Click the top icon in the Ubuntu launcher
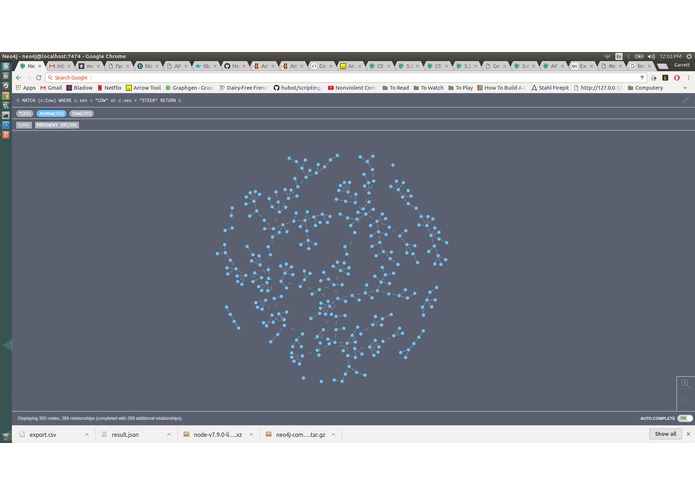Viewport: 695px width, 494px height. 6,66
